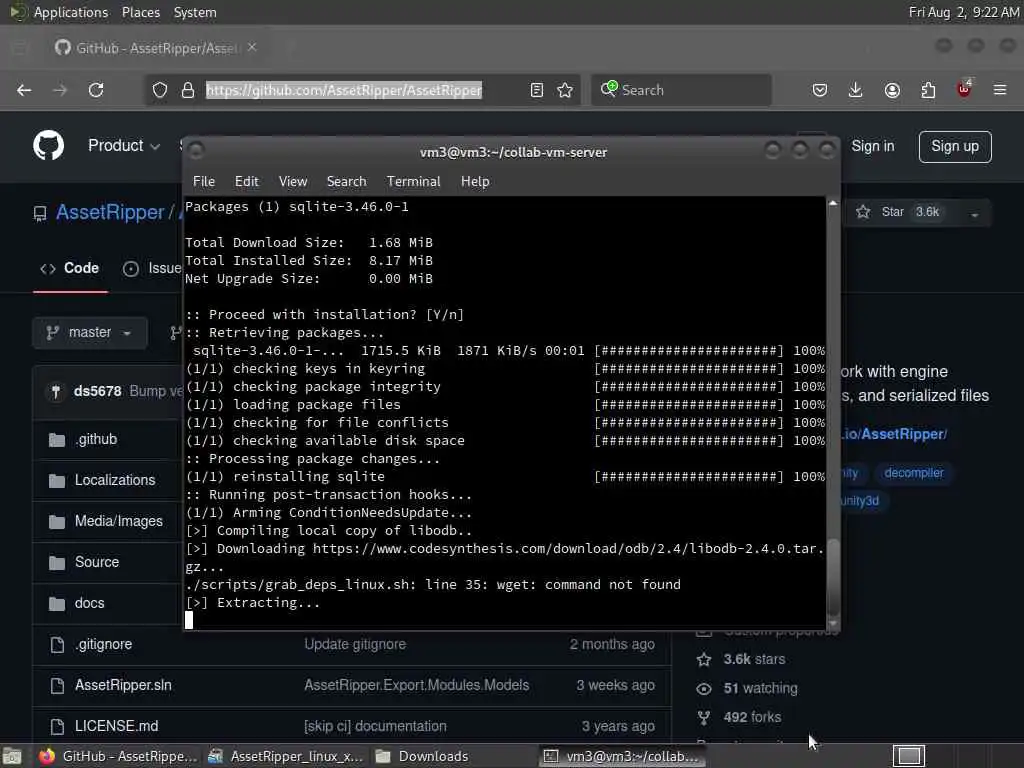Toggle reader view icon in address bar
The image size is (1024, 768).
(x=537, y=90)
